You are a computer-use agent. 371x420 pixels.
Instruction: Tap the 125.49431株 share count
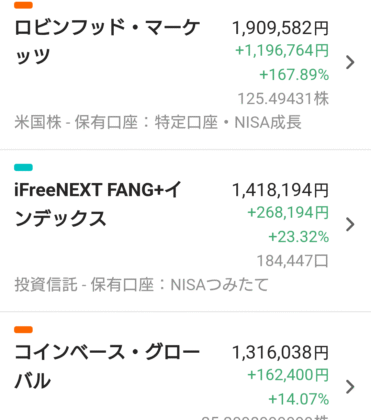pos(283,99)
